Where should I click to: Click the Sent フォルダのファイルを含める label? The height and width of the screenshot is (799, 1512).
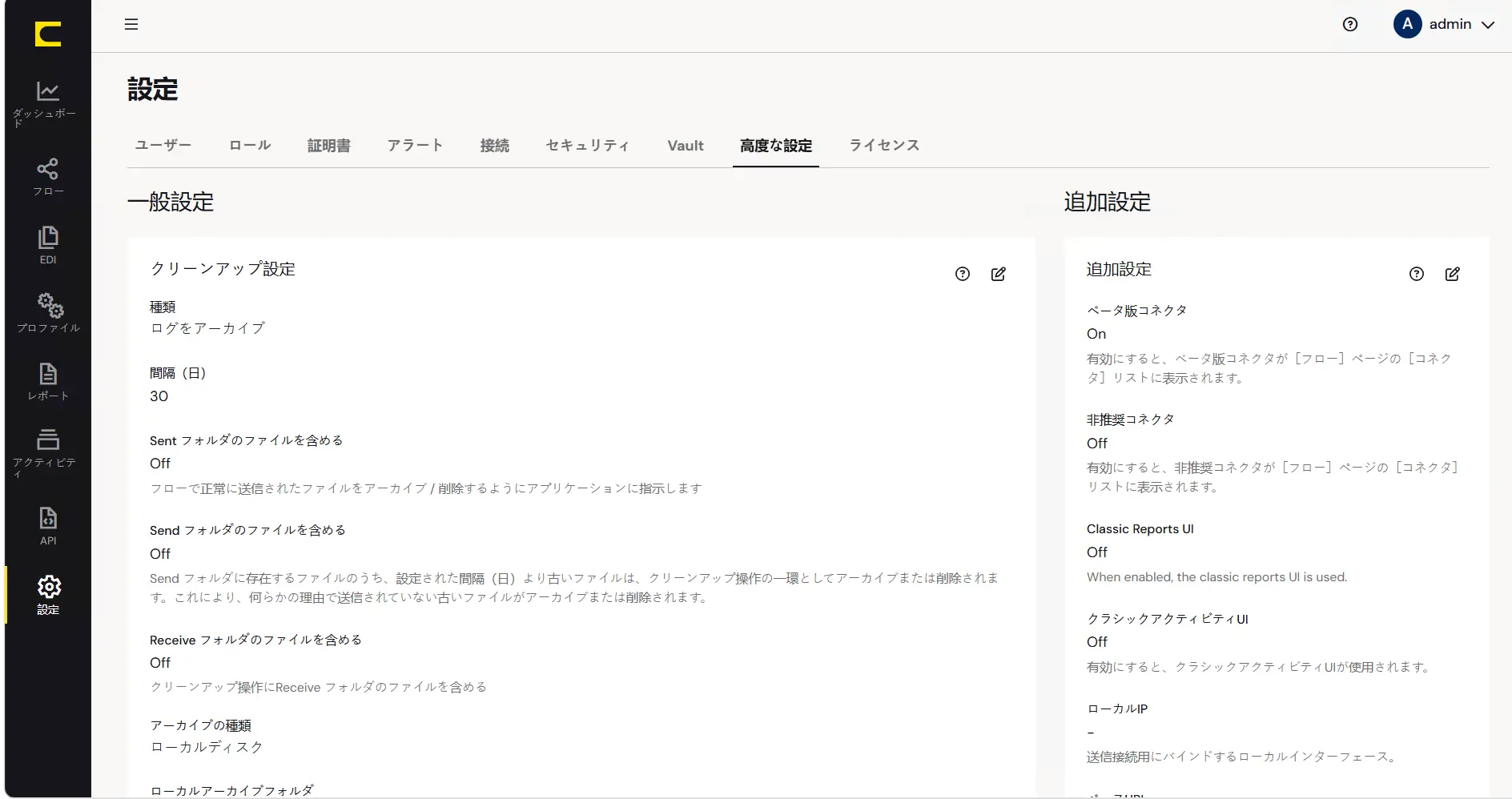coord(247,440)
